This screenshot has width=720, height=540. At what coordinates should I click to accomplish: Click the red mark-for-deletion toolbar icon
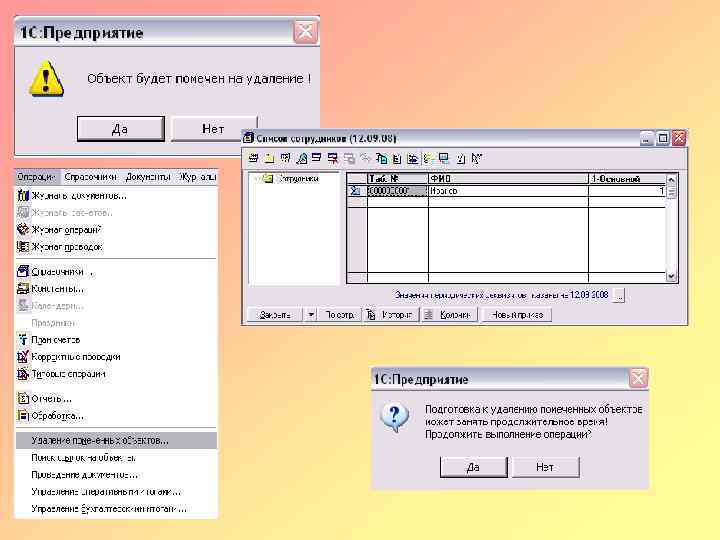(x=332, y=158)
